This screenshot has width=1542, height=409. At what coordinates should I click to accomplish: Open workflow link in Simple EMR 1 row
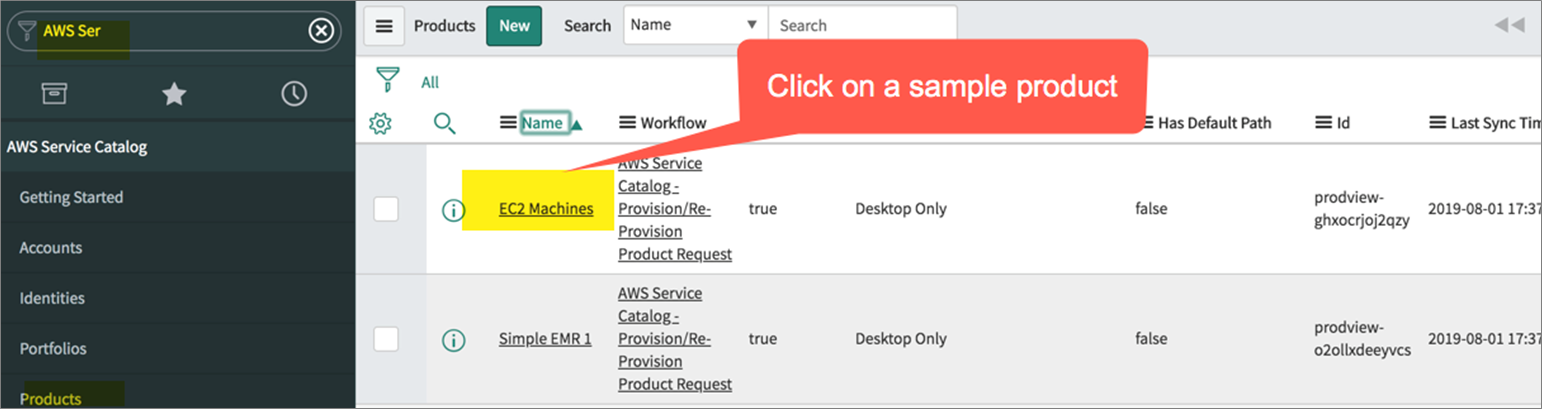tap(675, 339)
